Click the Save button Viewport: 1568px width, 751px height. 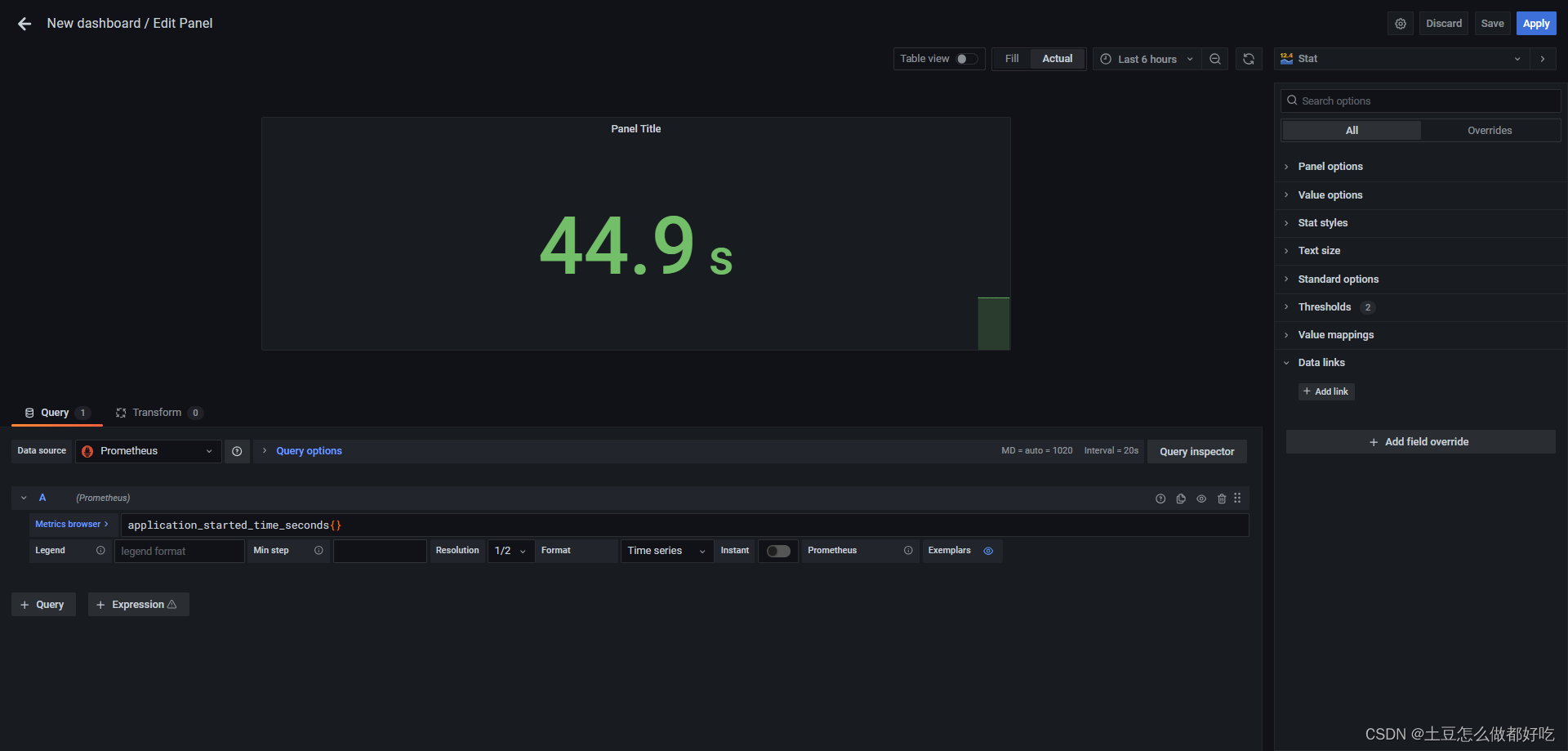(1492, 24)
